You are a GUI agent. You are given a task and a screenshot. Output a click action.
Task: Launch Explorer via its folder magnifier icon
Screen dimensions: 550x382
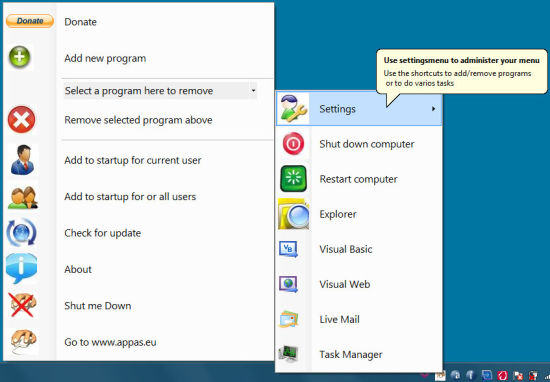(294, 214)
